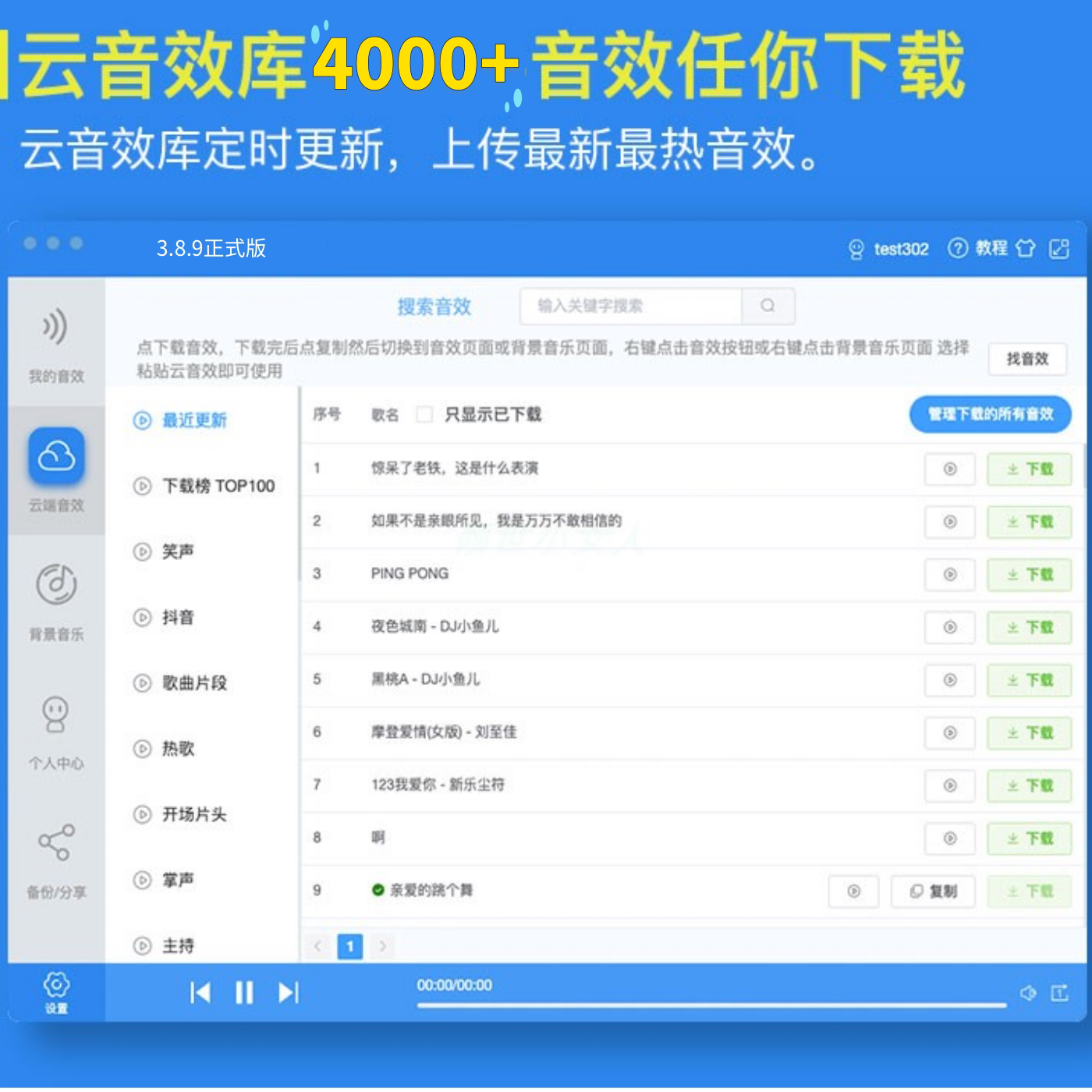Enable the 只显示已下载 checkbox

coord(424,415)
